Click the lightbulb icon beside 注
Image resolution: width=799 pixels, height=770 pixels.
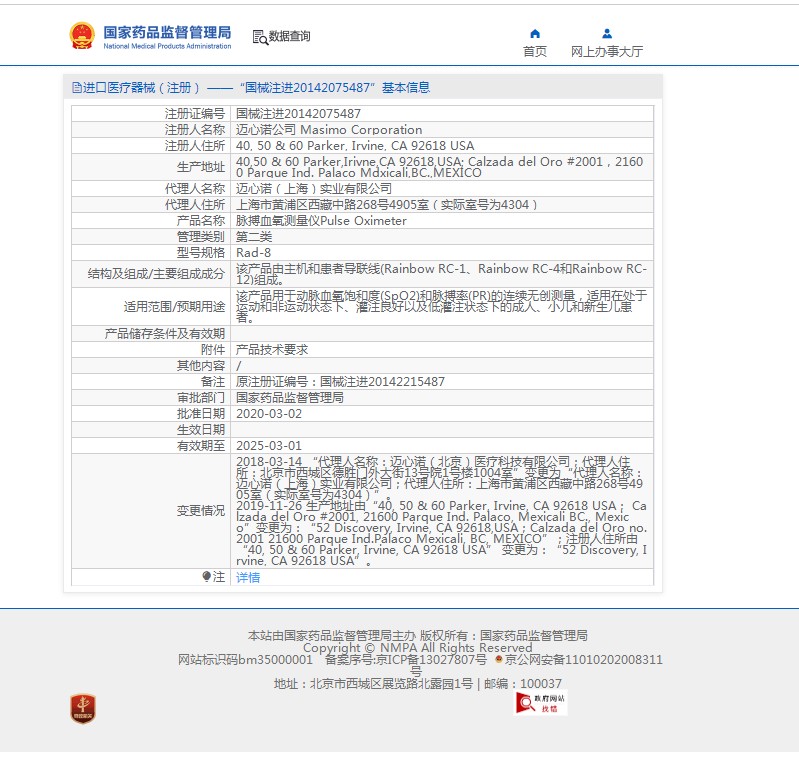(206, 576)
